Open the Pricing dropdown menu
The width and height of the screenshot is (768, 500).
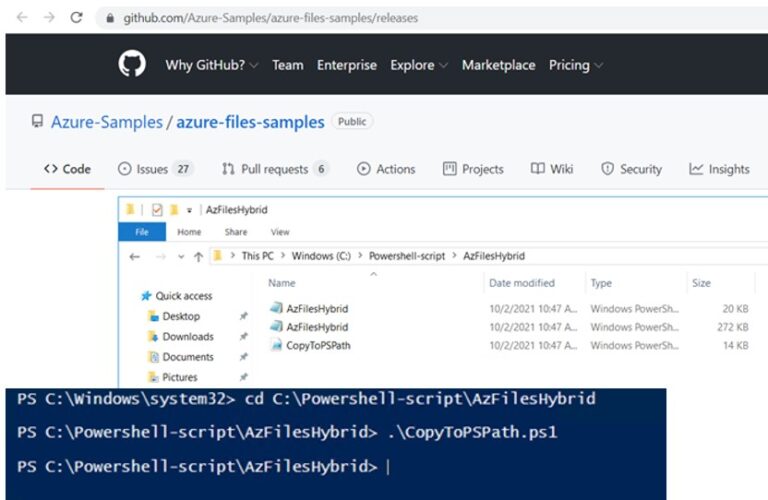(x=575, y=65)
